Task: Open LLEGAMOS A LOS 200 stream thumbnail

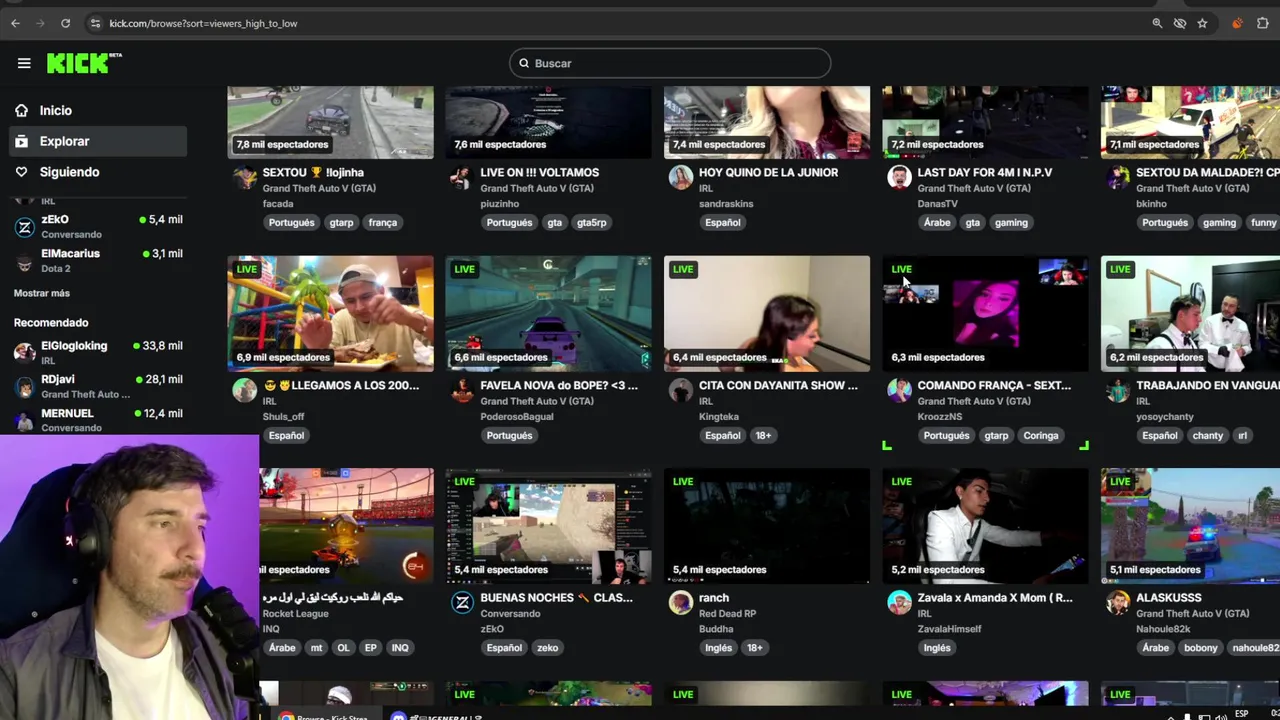Action: point(330,314)
